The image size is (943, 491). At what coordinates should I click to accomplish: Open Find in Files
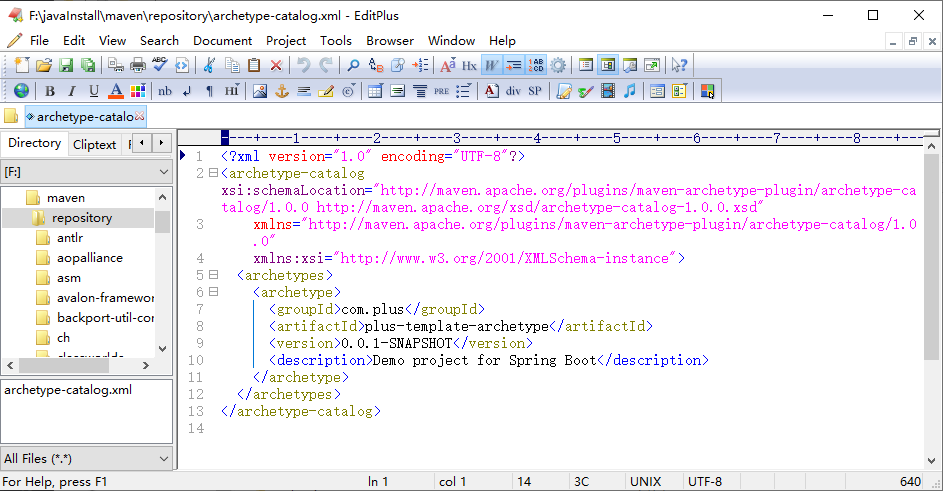(x=398, y=65)
